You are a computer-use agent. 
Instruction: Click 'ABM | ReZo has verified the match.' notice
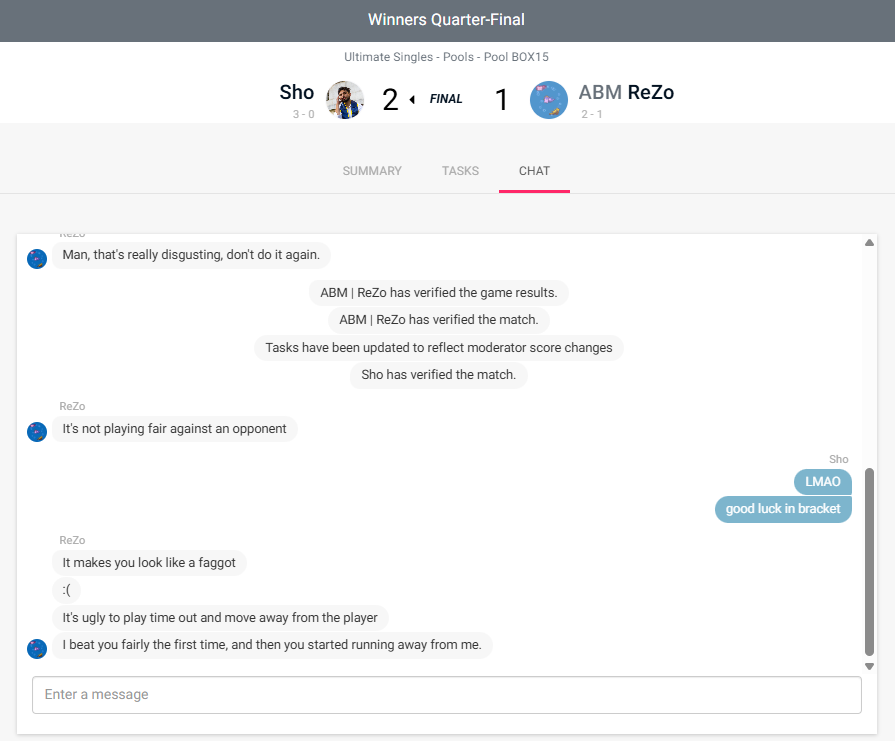(438, 320)
